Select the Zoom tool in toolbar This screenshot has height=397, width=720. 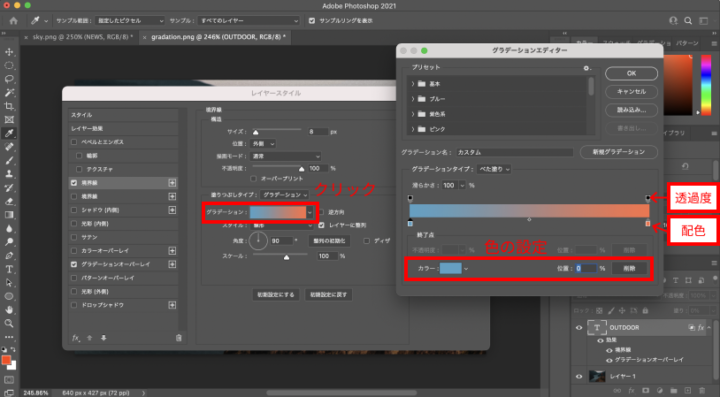point(9,324)
